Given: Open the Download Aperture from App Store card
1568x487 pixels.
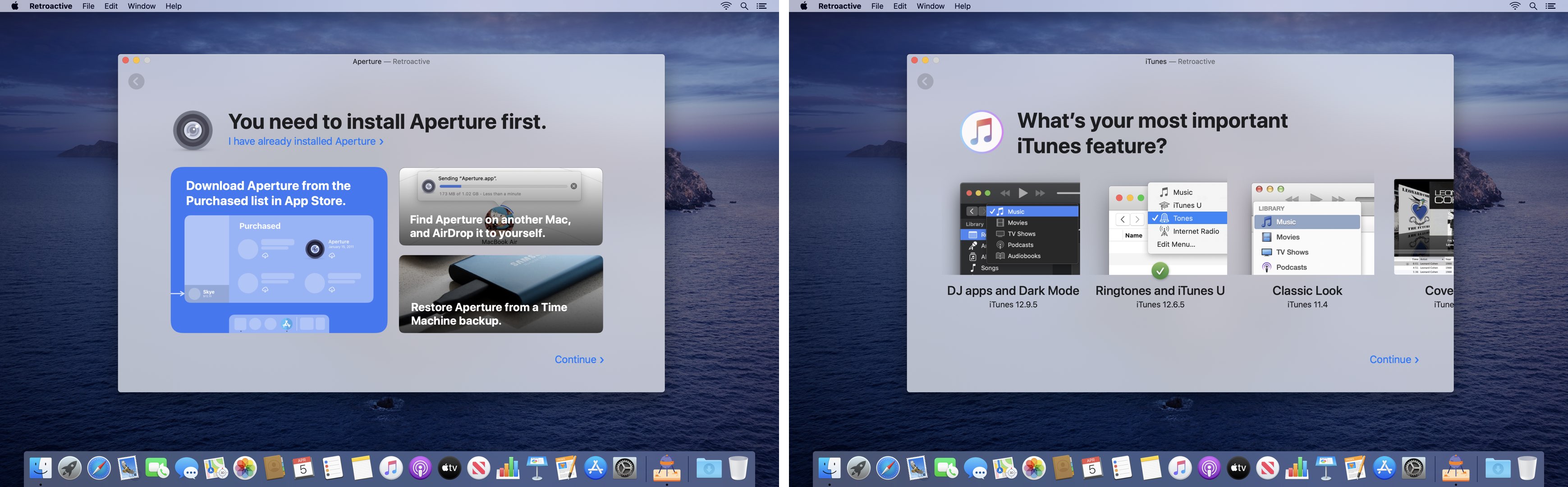Looking at the screenshot, I should [279, 250].
